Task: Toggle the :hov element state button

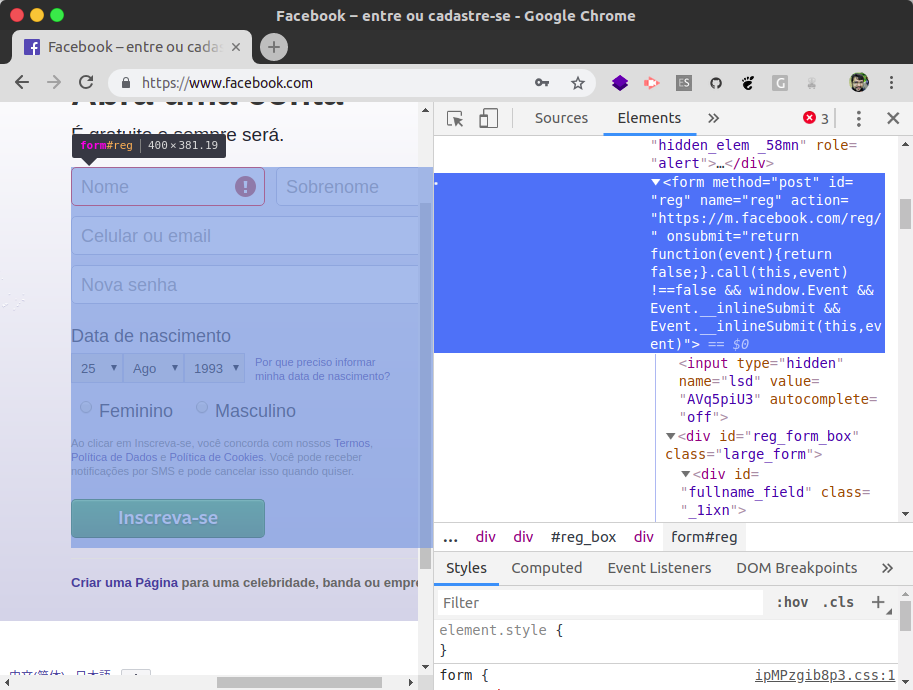Action: (x=792, y=602)
